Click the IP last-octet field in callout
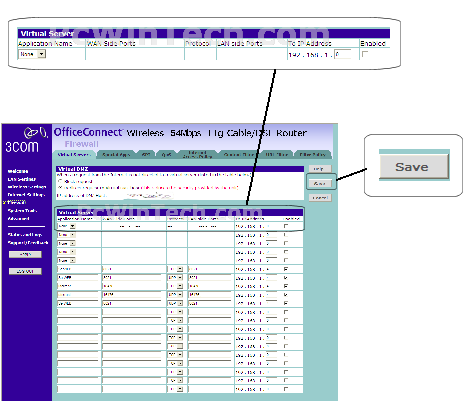 tap(343, 54)
